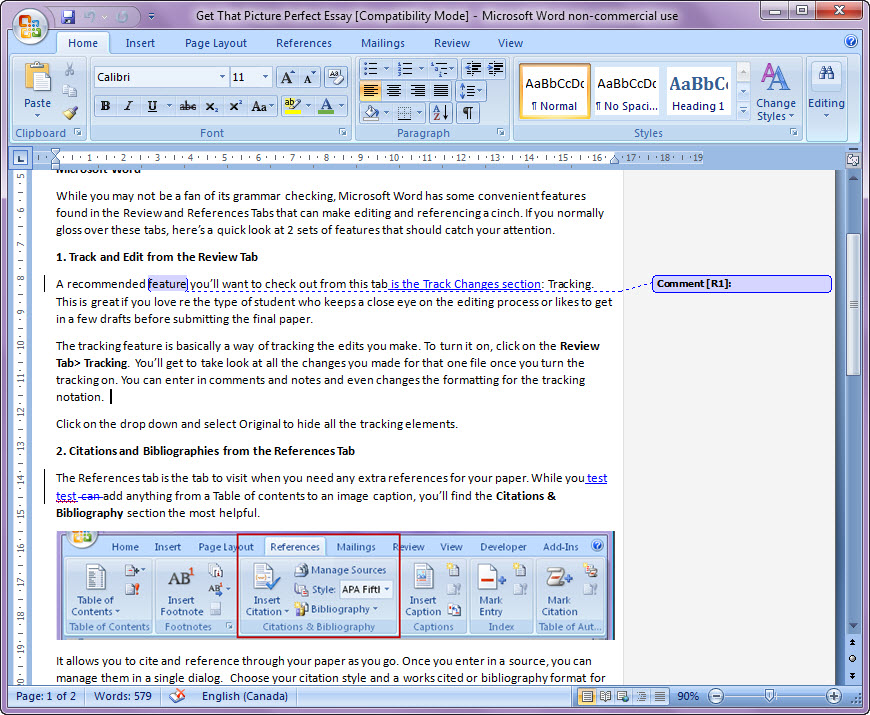The image size is (870, 715).
Task: Apply the yellow text highlight color
Action: pos(292,106)
